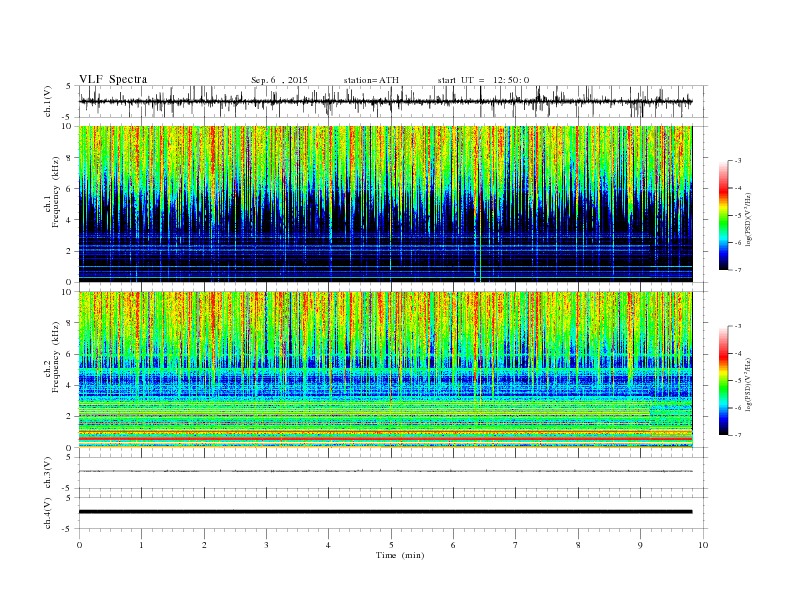Click the ch.1 voltage waveform trace at the top
This screenshot has height=612, width=792.
point(385,101)
